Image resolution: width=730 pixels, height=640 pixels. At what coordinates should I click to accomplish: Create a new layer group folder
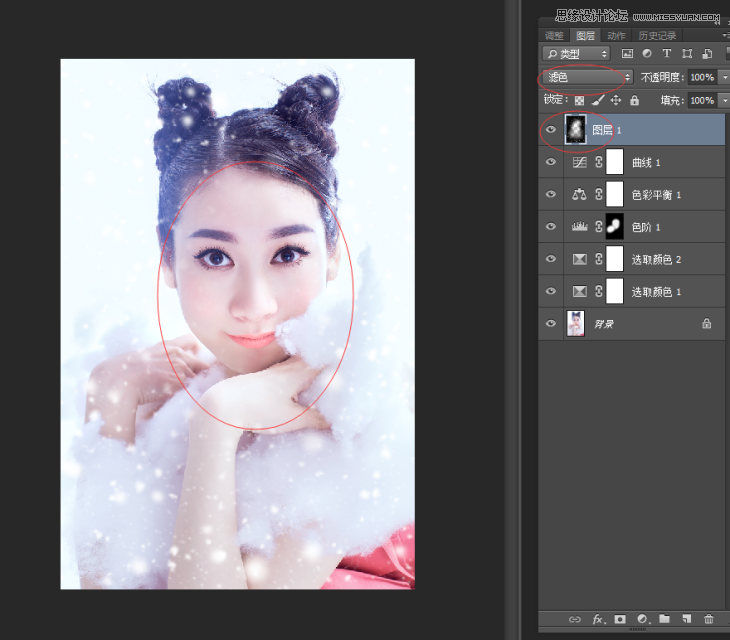664,620
